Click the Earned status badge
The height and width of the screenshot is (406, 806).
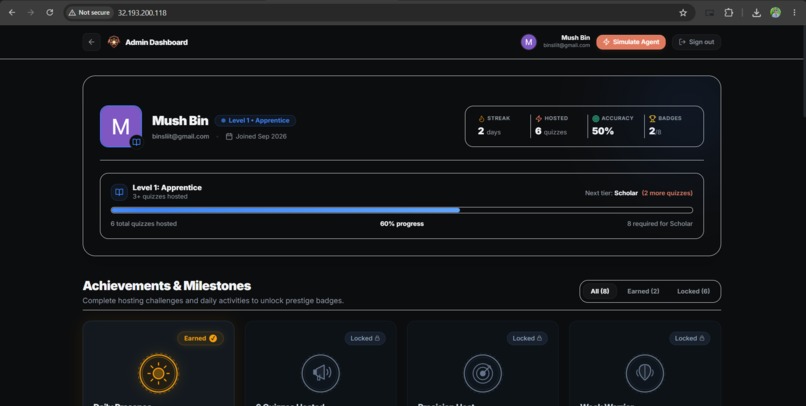coord(200,338)
